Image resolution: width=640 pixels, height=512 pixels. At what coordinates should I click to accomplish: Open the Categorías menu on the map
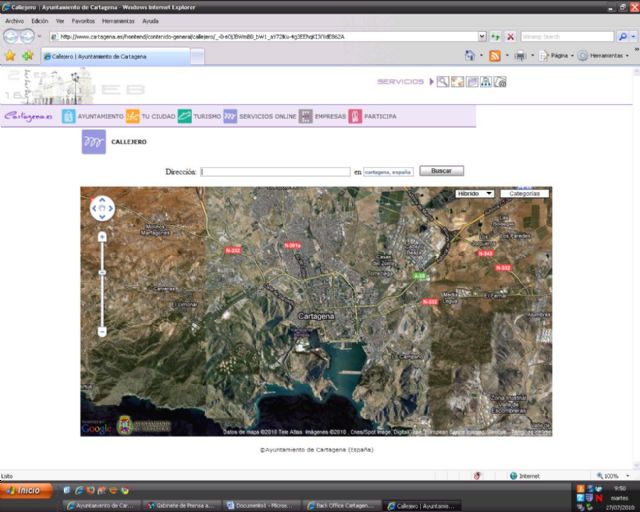click(525, 193)
